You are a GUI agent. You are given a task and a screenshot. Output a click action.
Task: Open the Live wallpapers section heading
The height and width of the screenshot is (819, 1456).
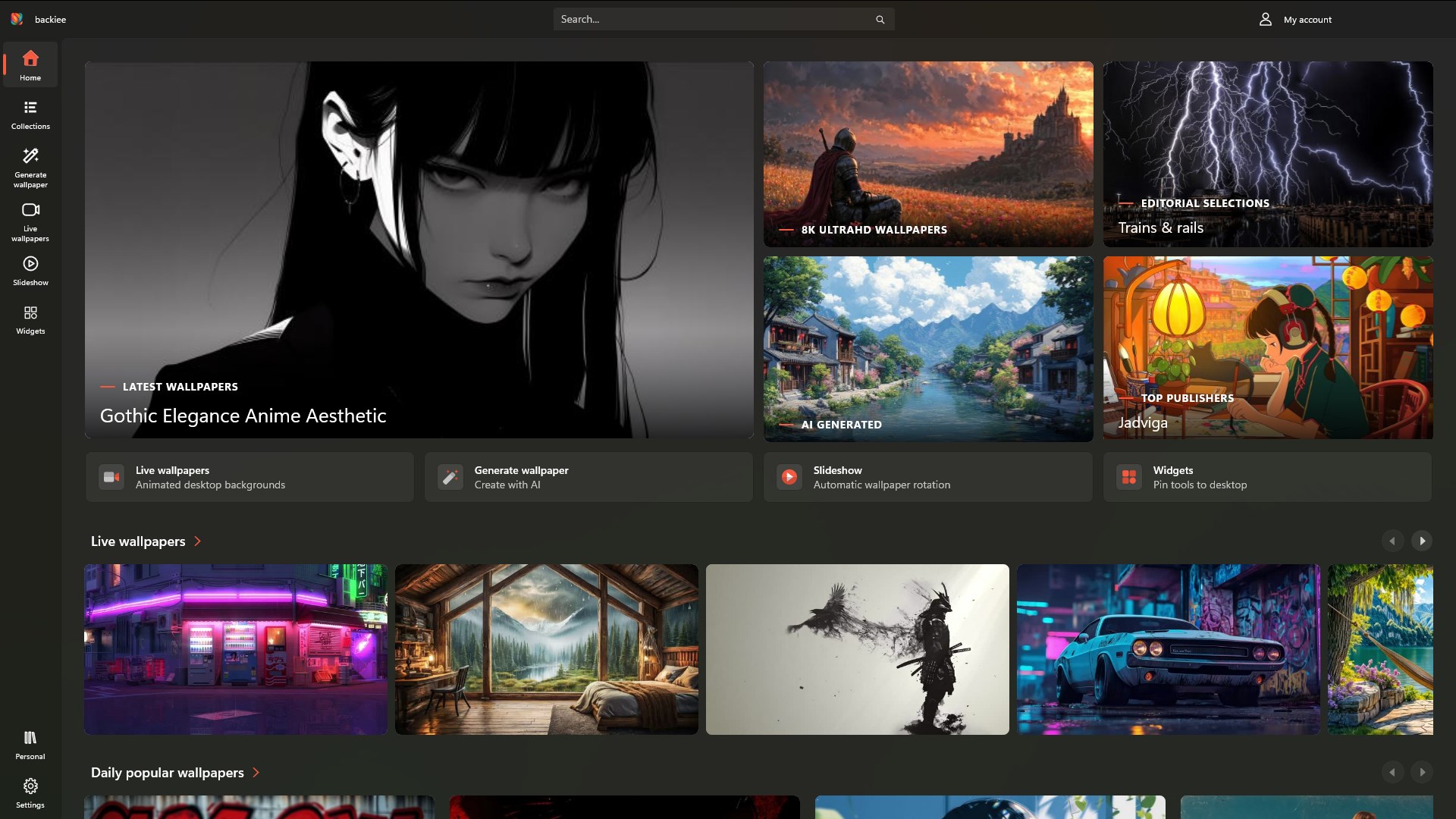coord(138,541)
